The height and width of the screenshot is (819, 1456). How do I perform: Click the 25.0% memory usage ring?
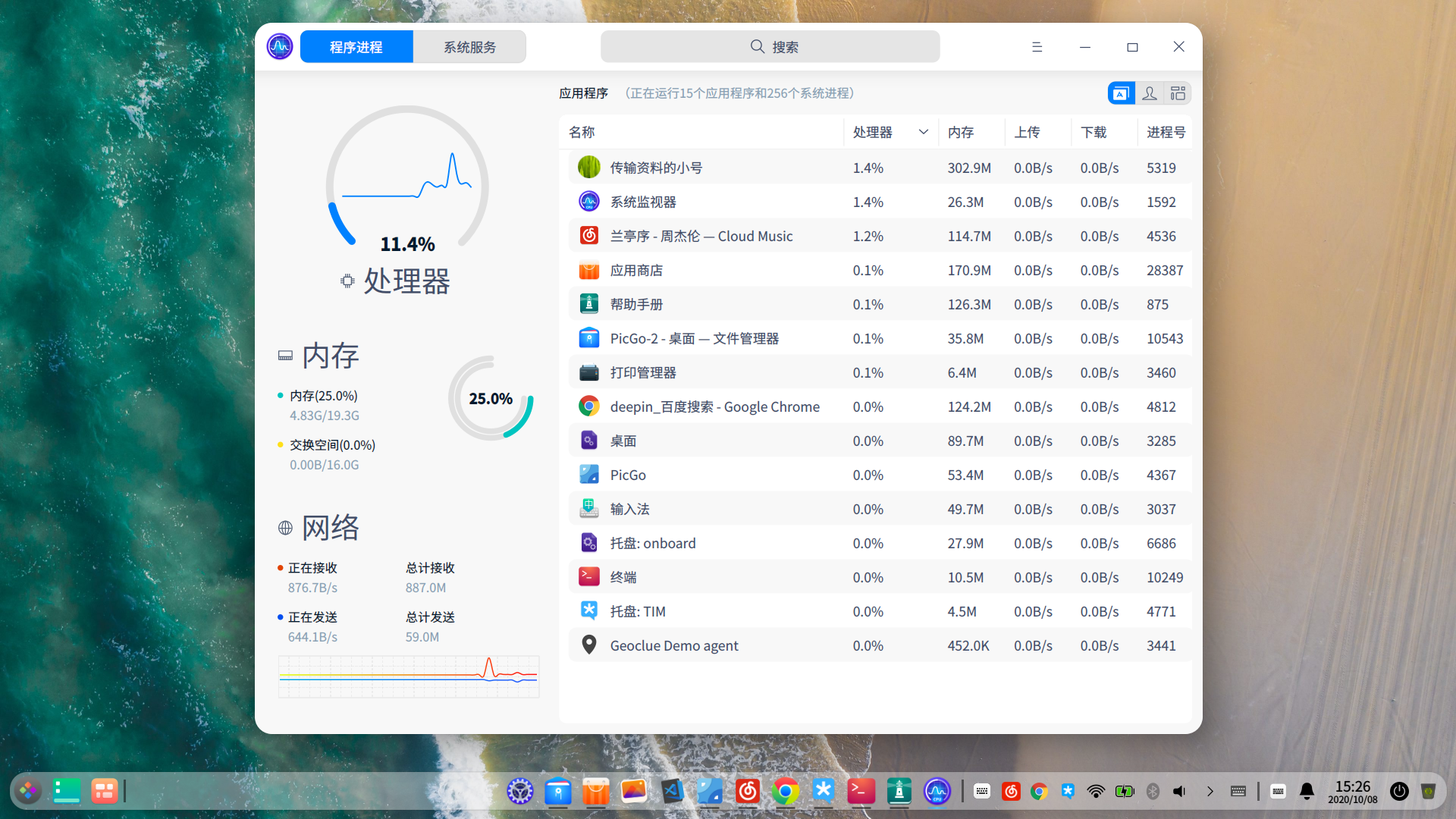click(x=491, y=397)
